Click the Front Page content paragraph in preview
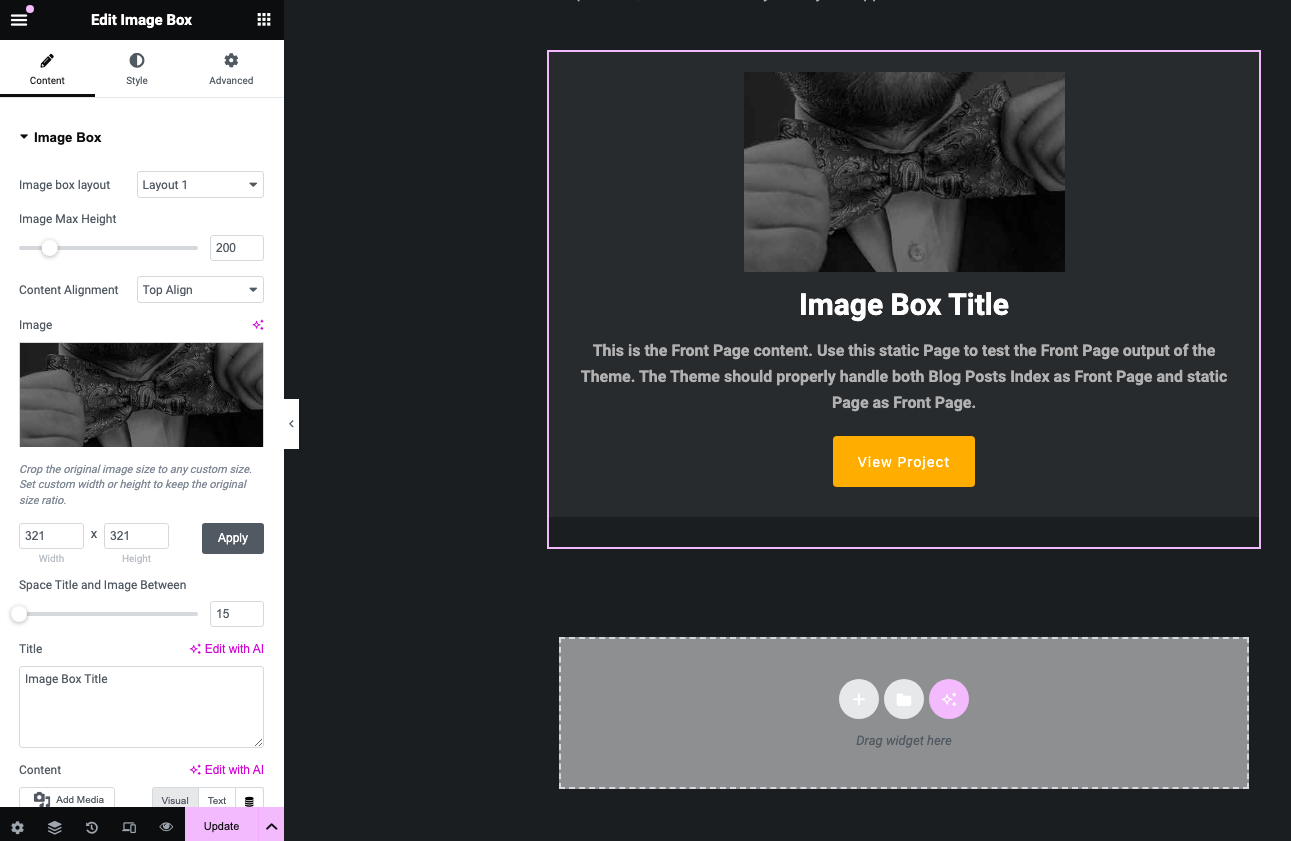 [904, 376]
